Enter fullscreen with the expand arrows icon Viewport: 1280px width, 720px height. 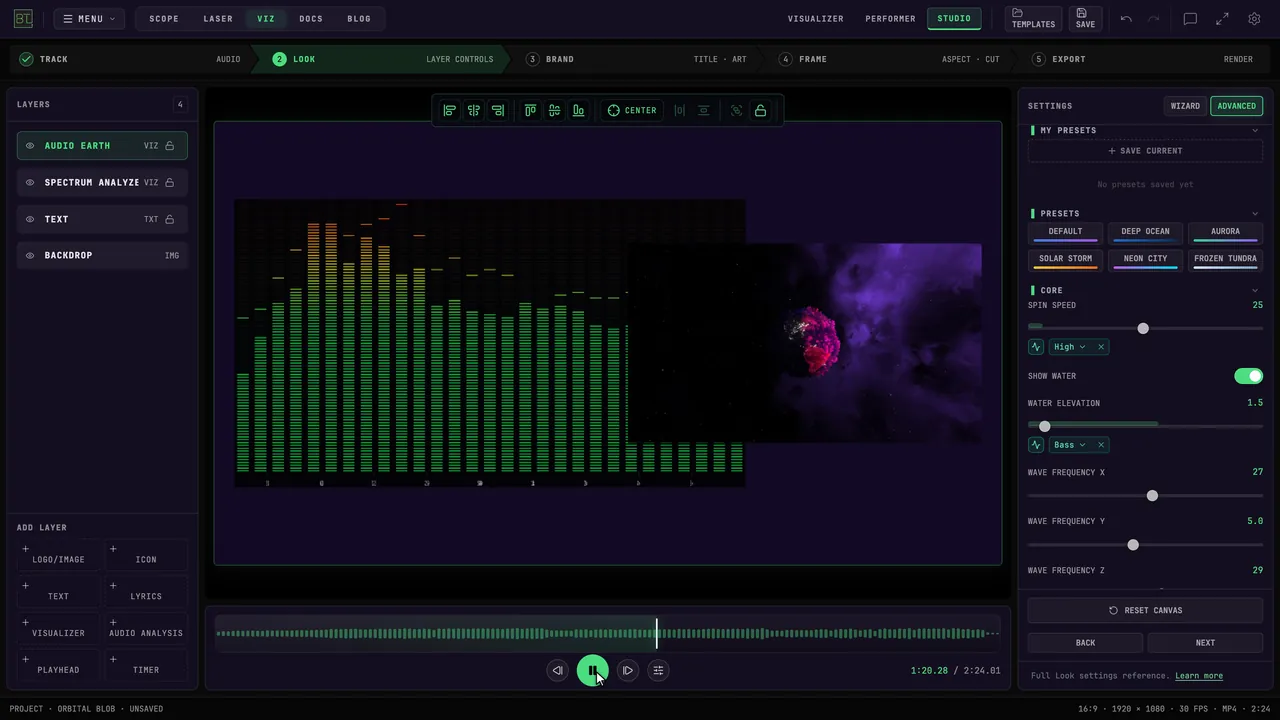pyautogui.click(x=1222, y=19)
